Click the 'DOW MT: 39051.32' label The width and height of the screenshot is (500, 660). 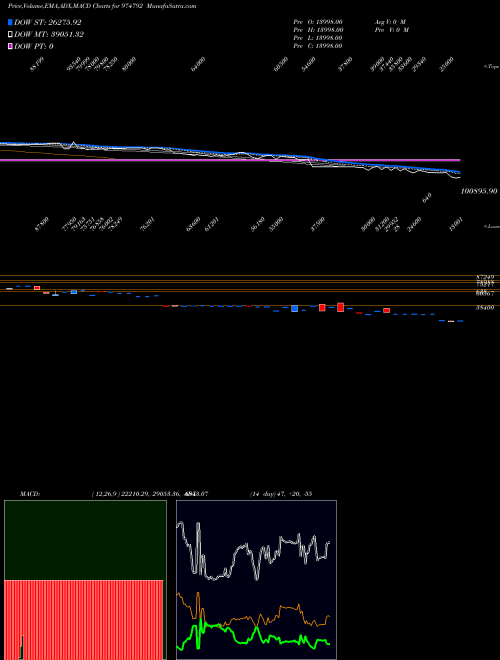click(x=49, y=35)
